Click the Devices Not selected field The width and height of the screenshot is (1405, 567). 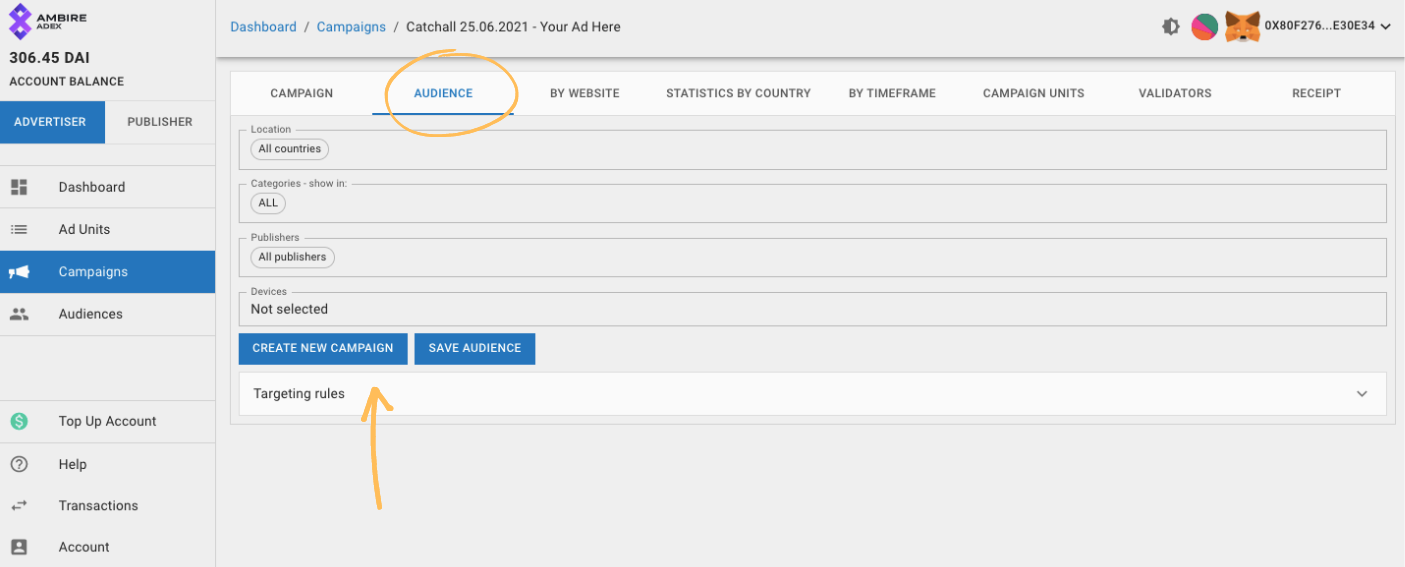pyautogui.click(x=812, y=309)
